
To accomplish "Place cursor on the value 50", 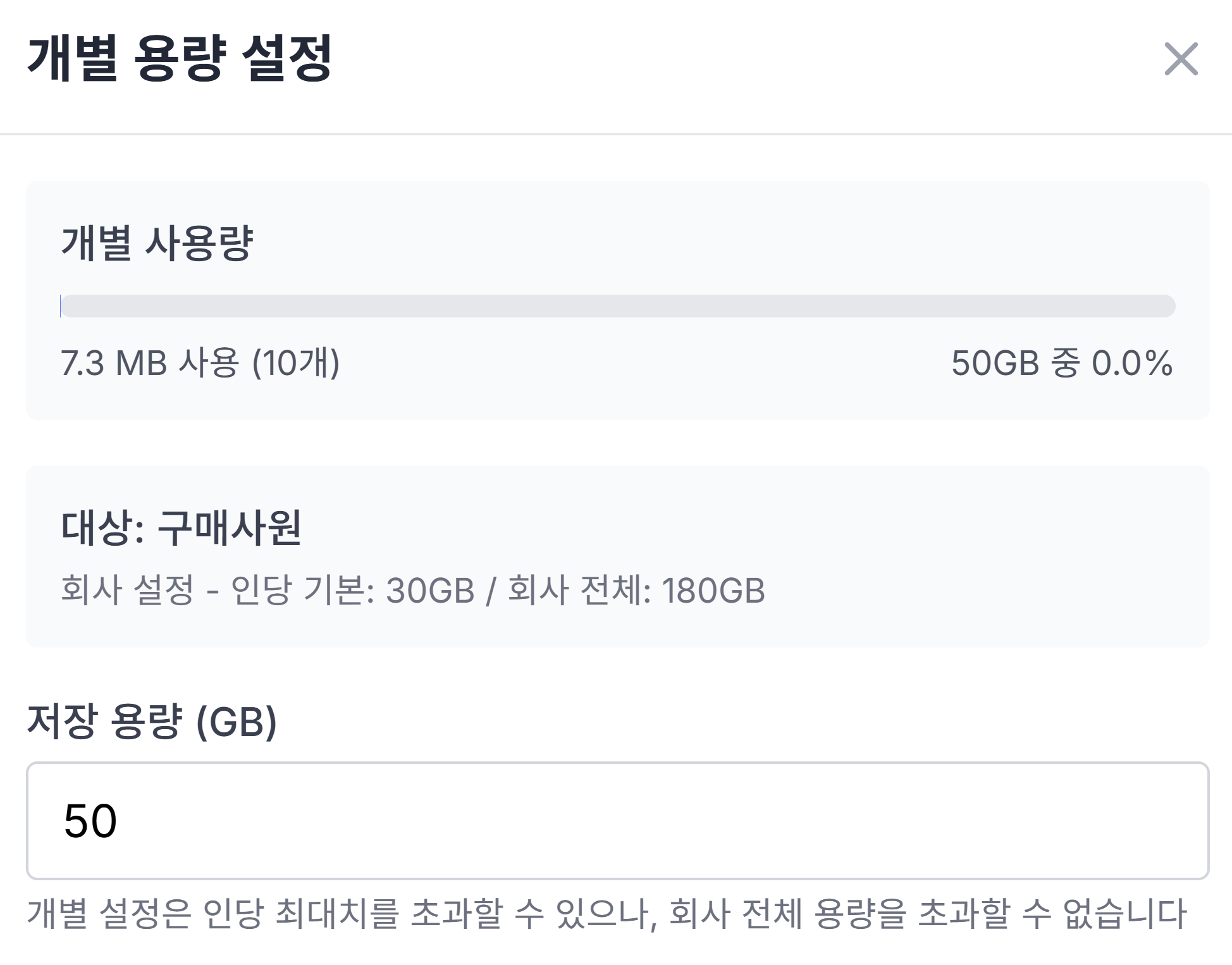I will [90, 821].
